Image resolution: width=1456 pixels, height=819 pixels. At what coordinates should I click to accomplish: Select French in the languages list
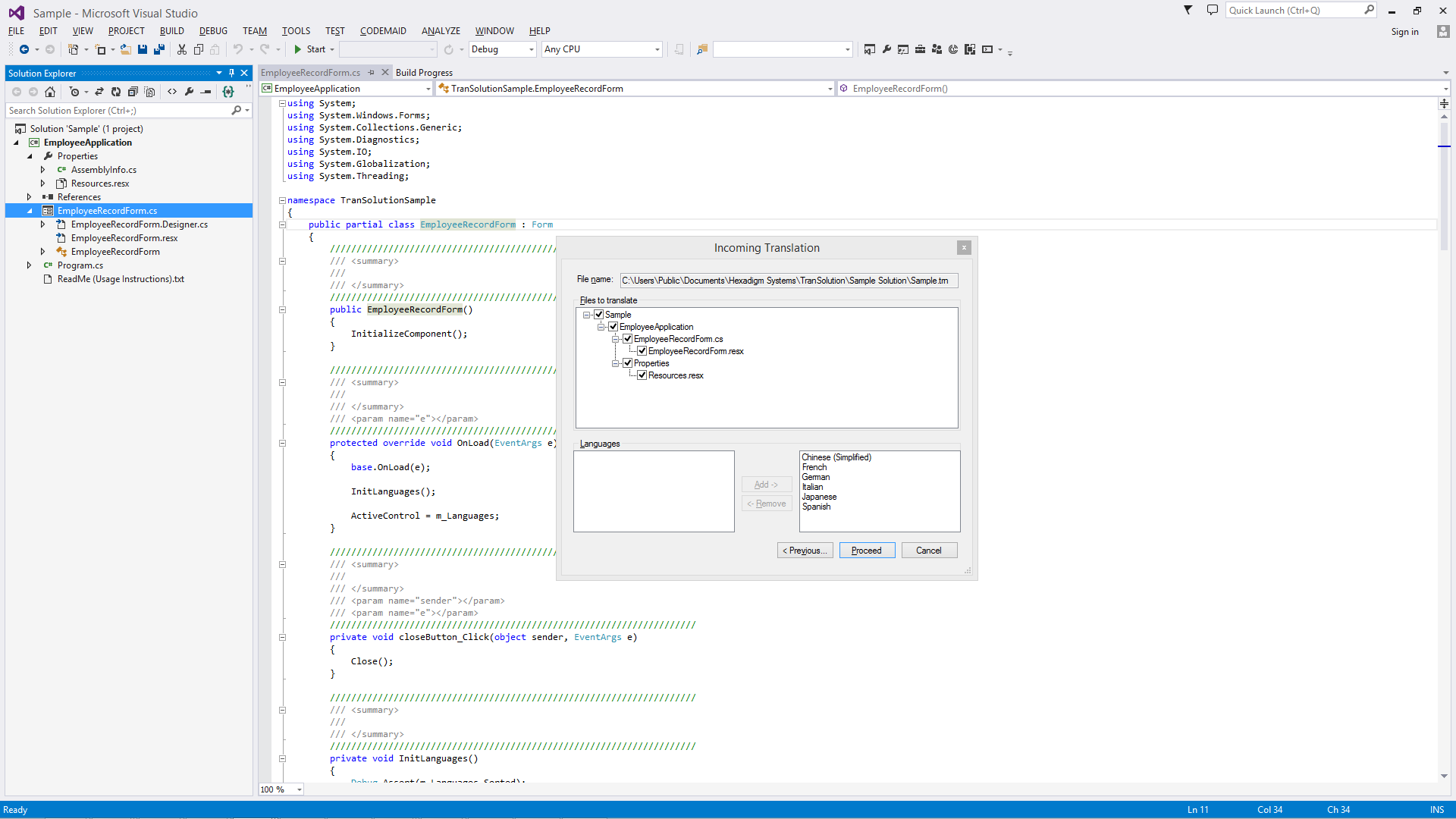click(814, 467)
